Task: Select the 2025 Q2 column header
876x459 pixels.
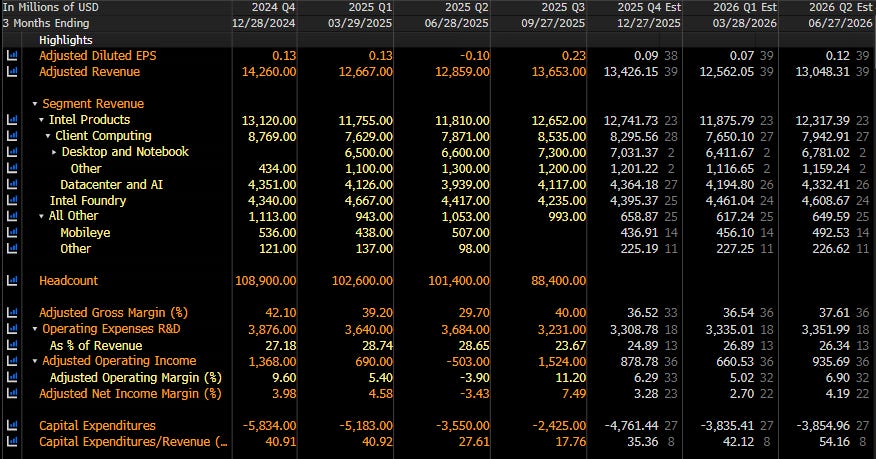Action: click(466, 7)
